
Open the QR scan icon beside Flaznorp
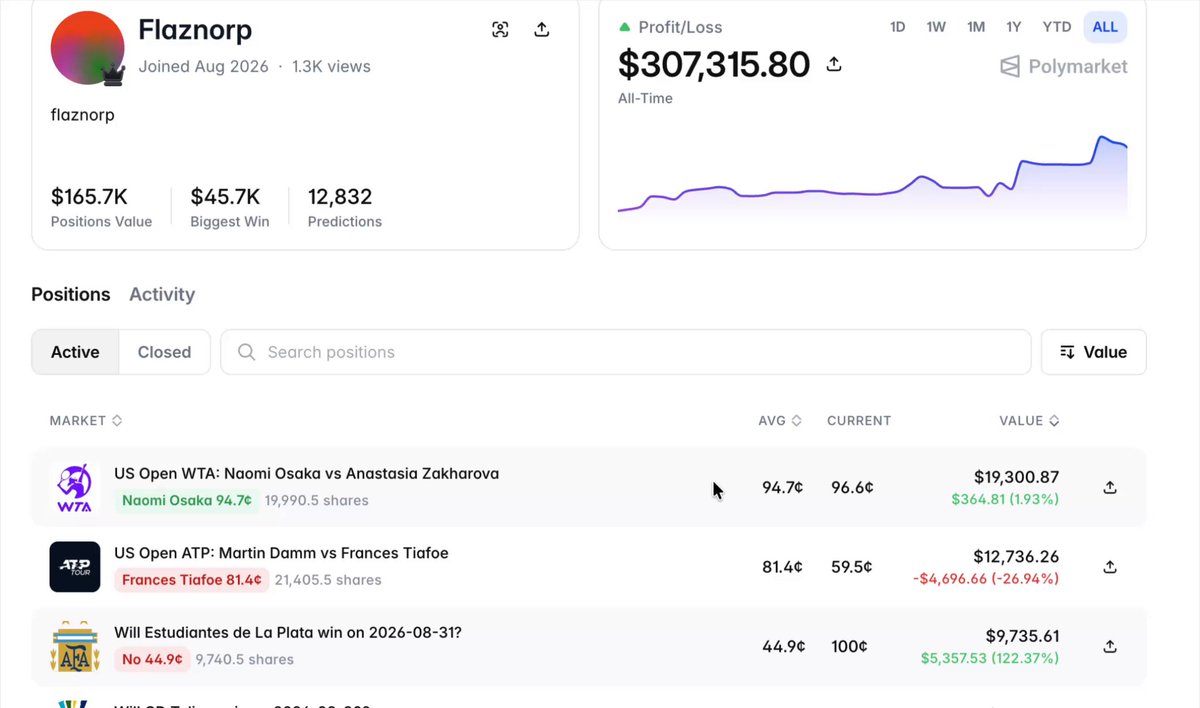(x=501, y=30)
